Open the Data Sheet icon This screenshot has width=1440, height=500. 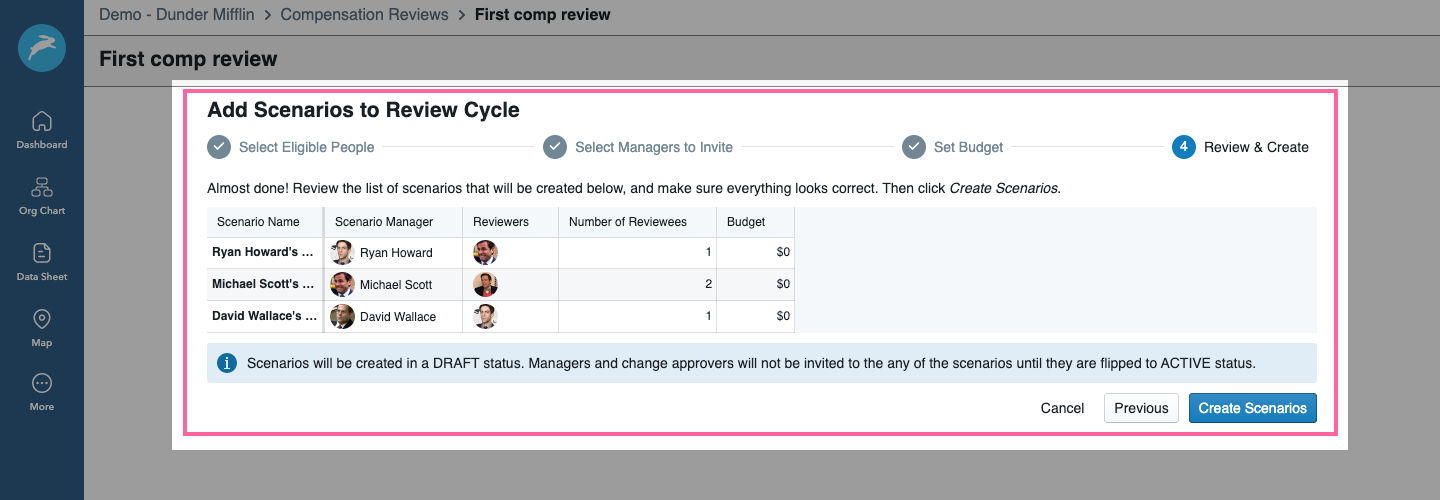point(42,262)
